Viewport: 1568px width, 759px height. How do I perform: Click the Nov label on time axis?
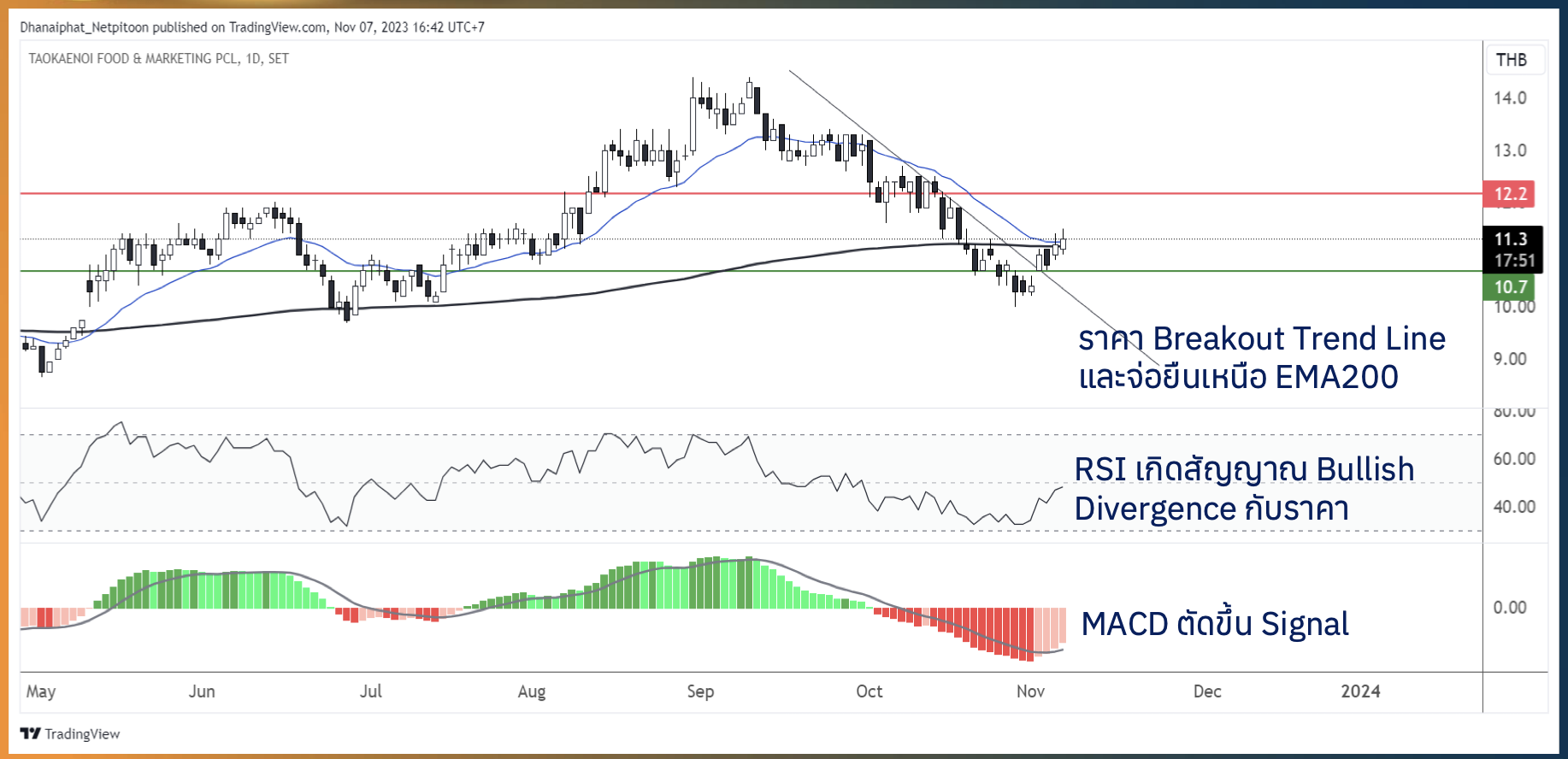click(1030, 691)
